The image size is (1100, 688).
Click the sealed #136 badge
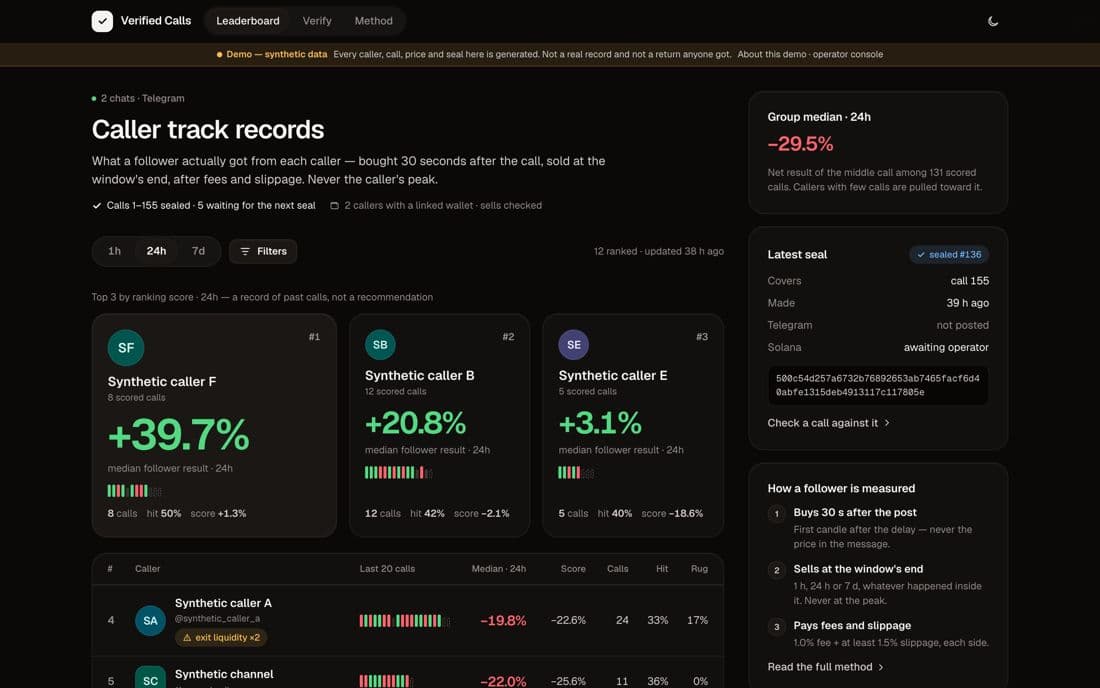point(949,255)
